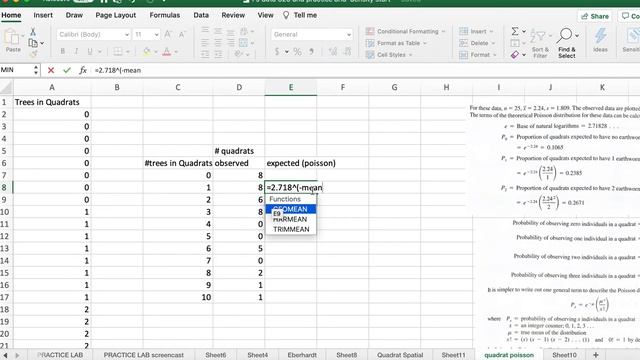640x360 pixels.
Task: Click the Clear eraser icon
Action: (x=515, y=55)
